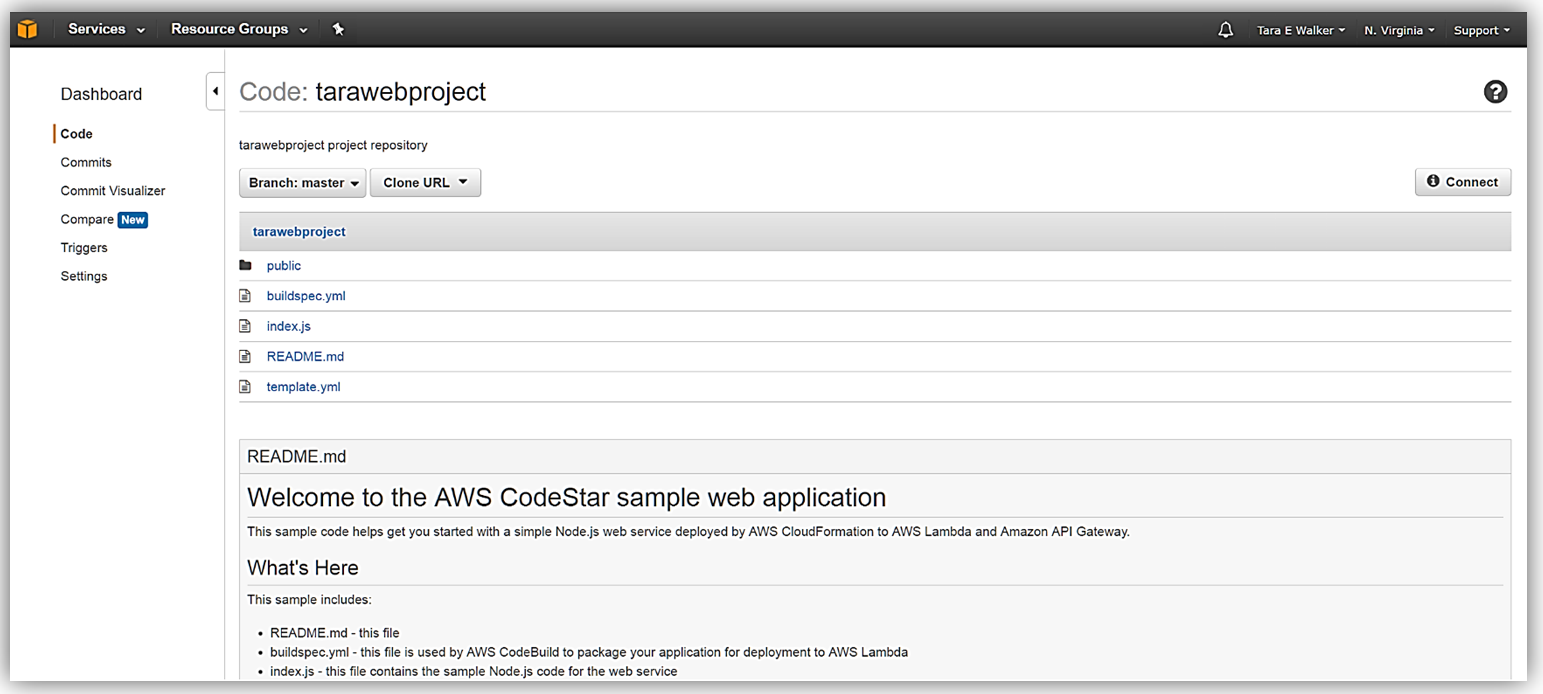
Task: Click the public folder icon
Action: pos(245,266)
